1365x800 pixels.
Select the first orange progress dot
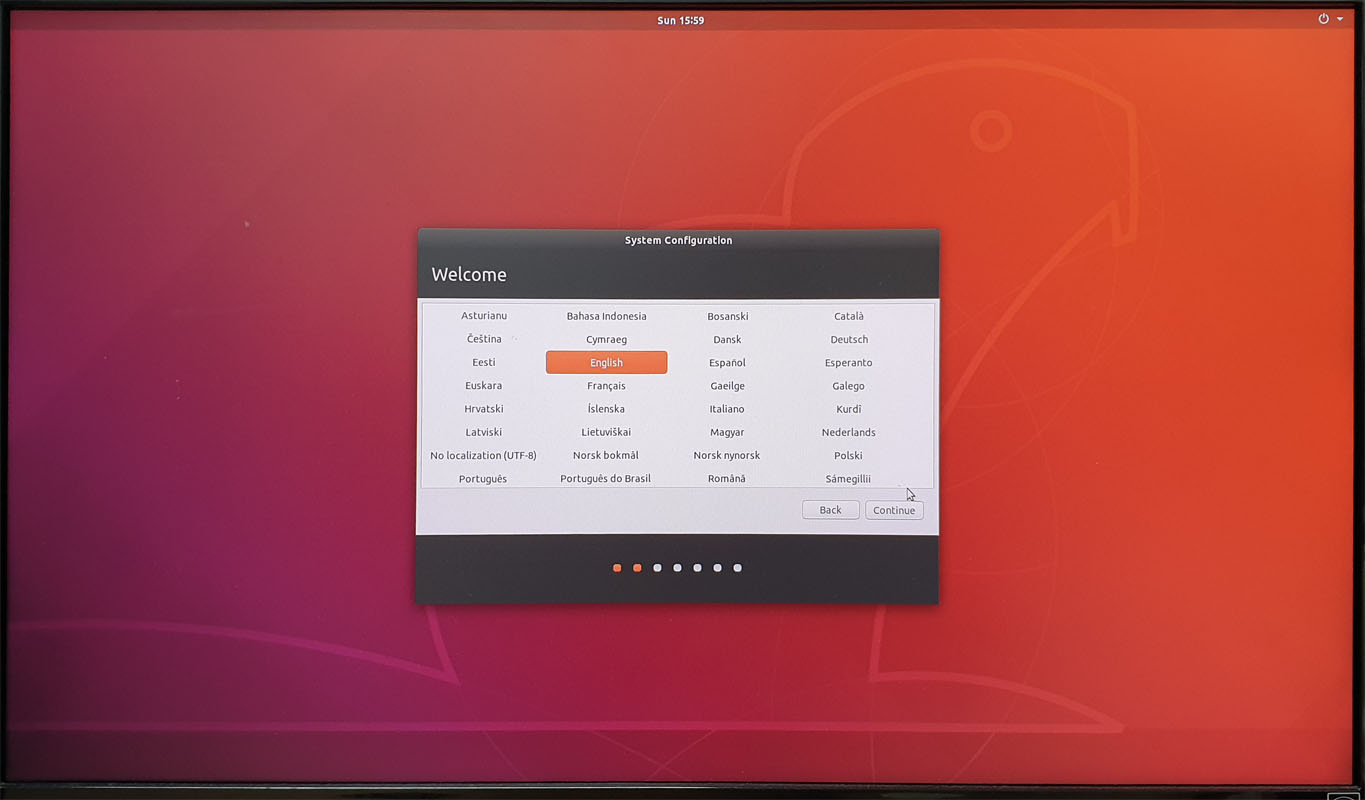pyautogui.click(x=617, y=568)
